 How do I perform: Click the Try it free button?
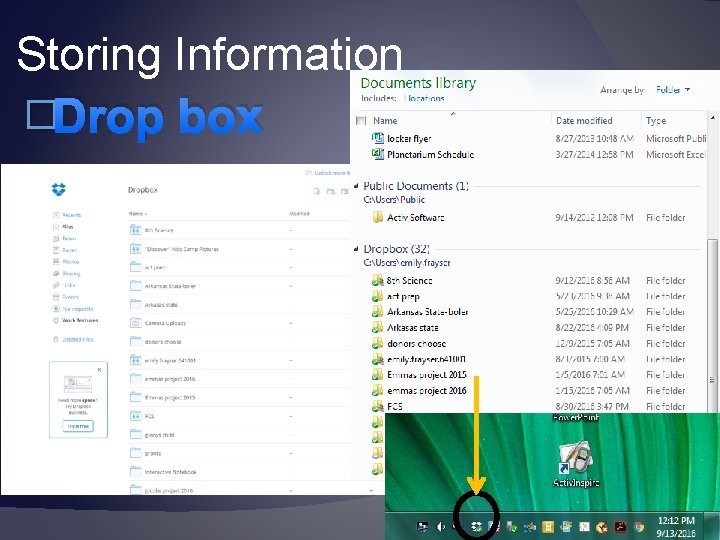(78, 426)
